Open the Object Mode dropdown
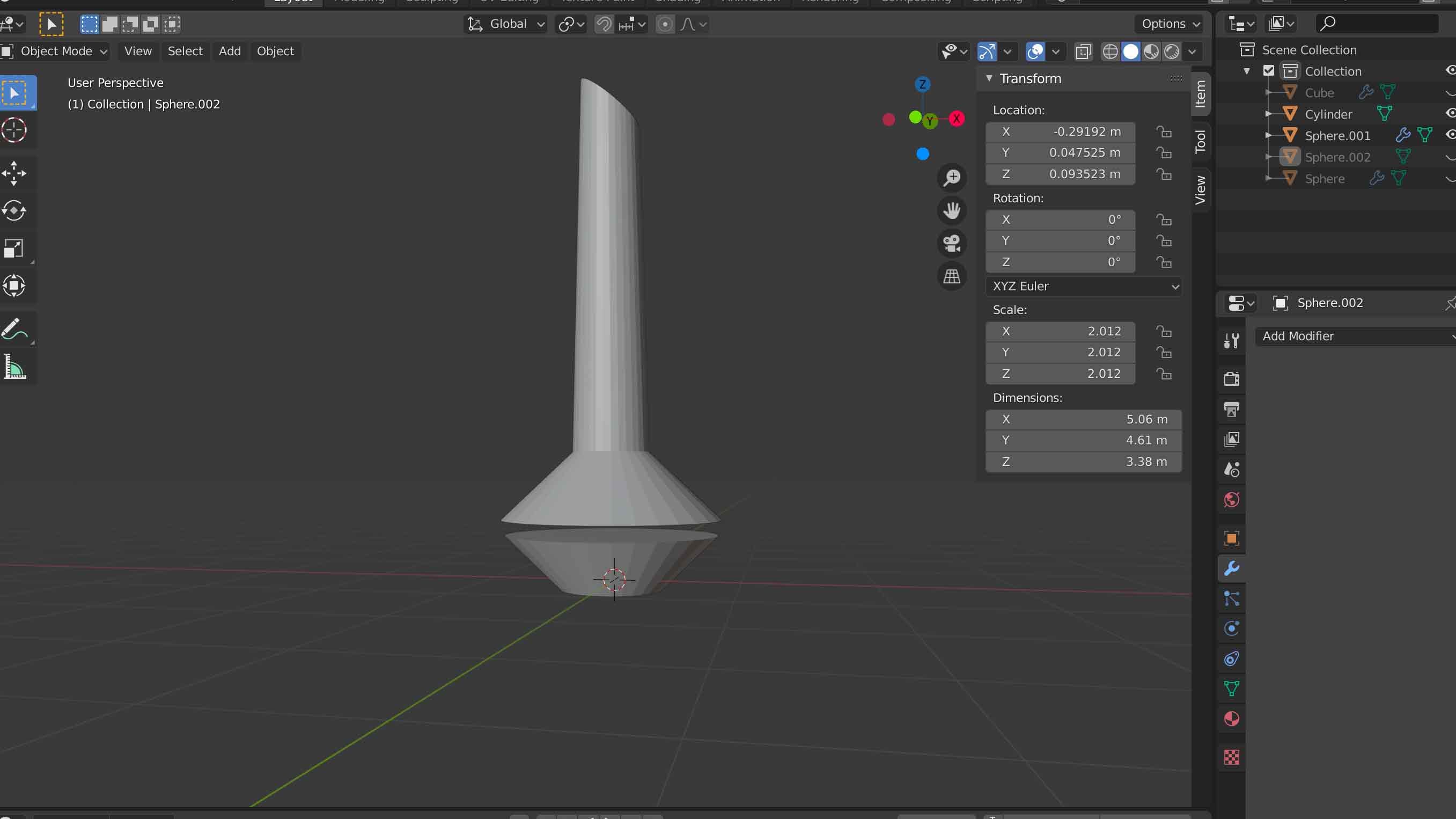The width and height of the screenshot is (1456, 819). coord(55,51)
